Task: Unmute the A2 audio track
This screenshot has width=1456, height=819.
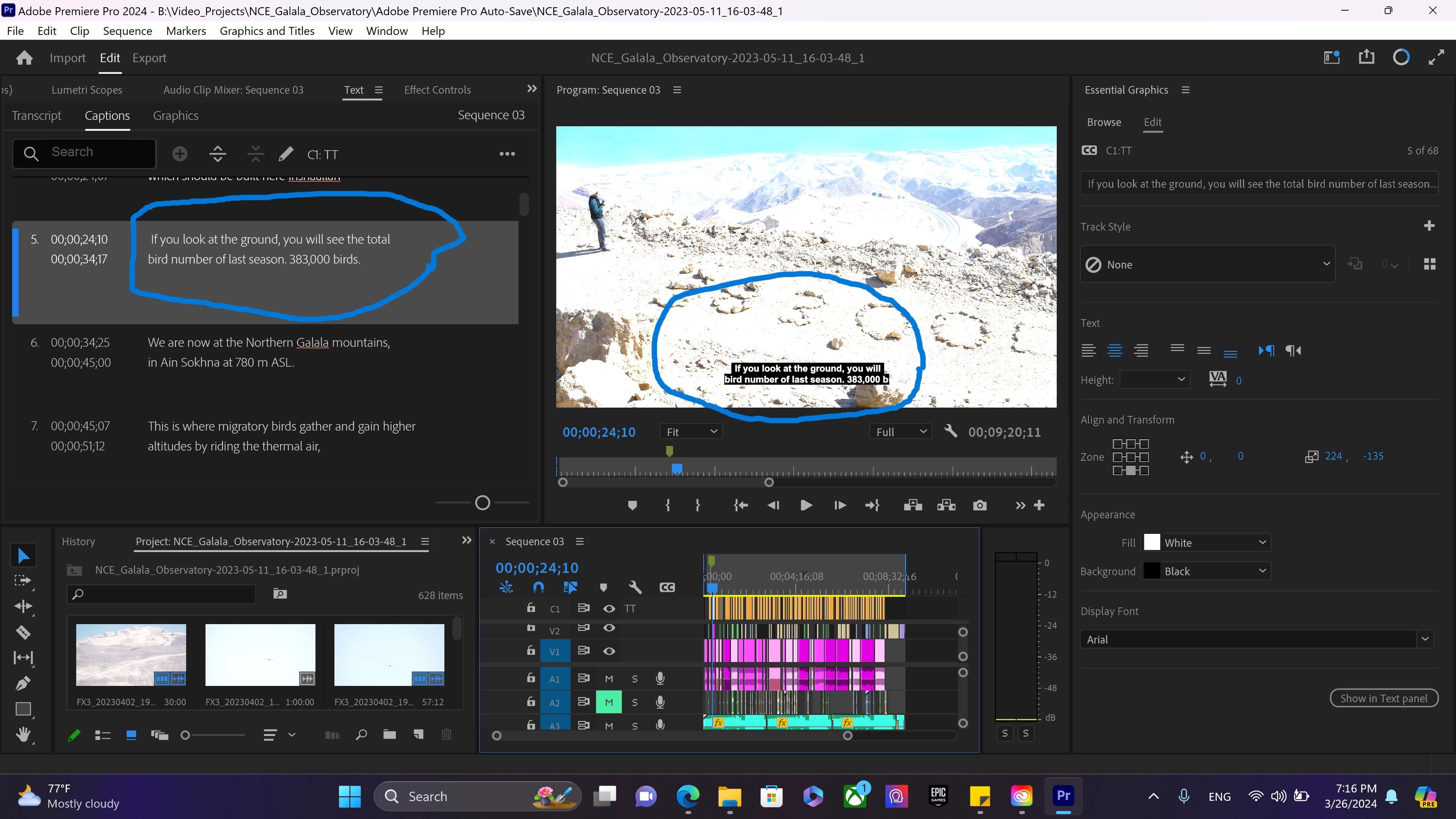Action: click(609, 702)
